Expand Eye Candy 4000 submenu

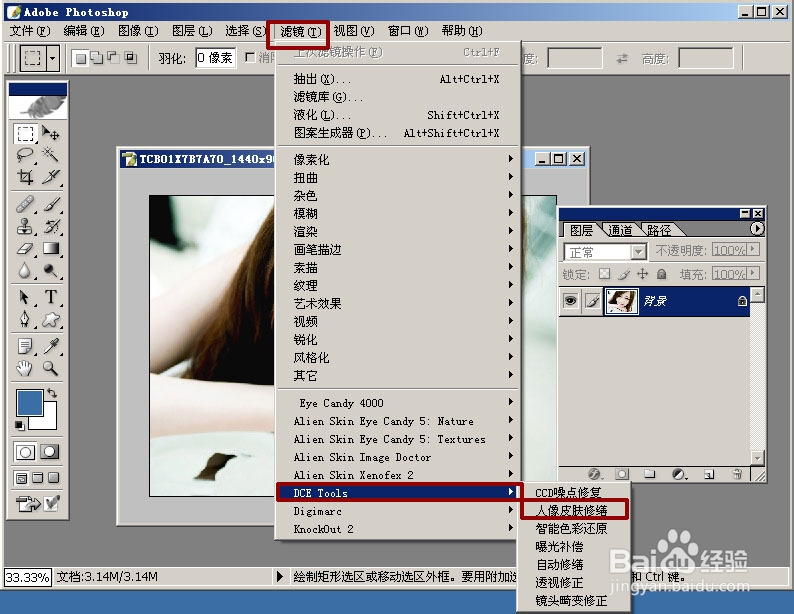[x=397, y=403]
